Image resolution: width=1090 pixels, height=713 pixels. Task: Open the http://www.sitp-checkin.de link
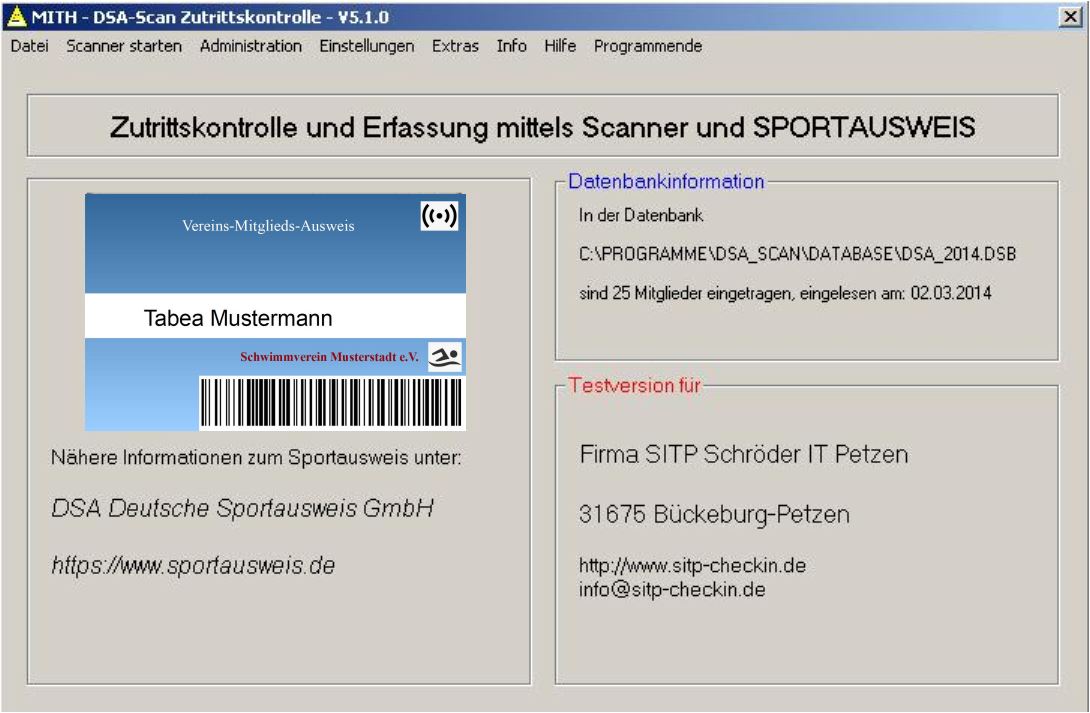pos(692,566)
